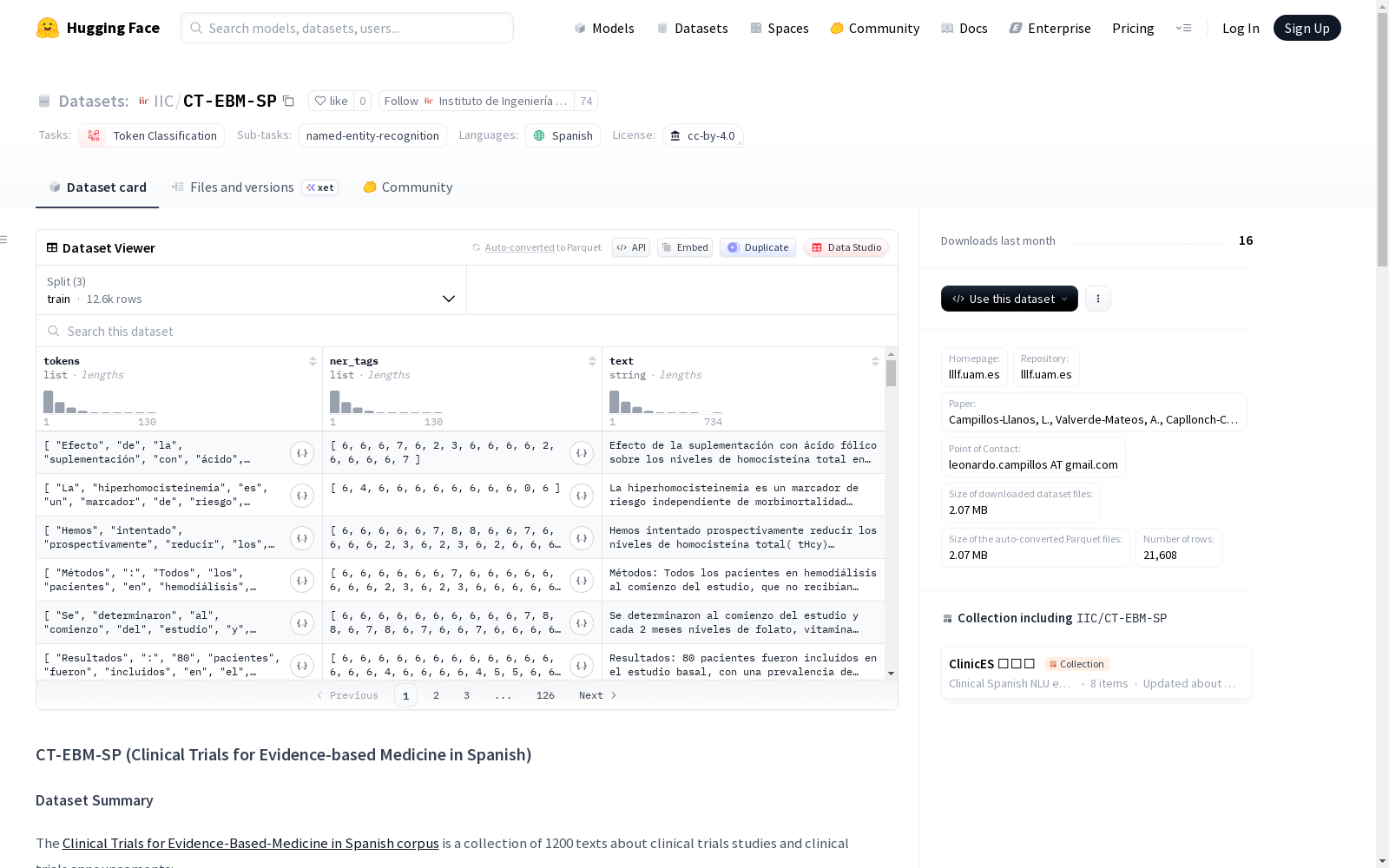Copy dataset name with copy icon

(289, 102)
